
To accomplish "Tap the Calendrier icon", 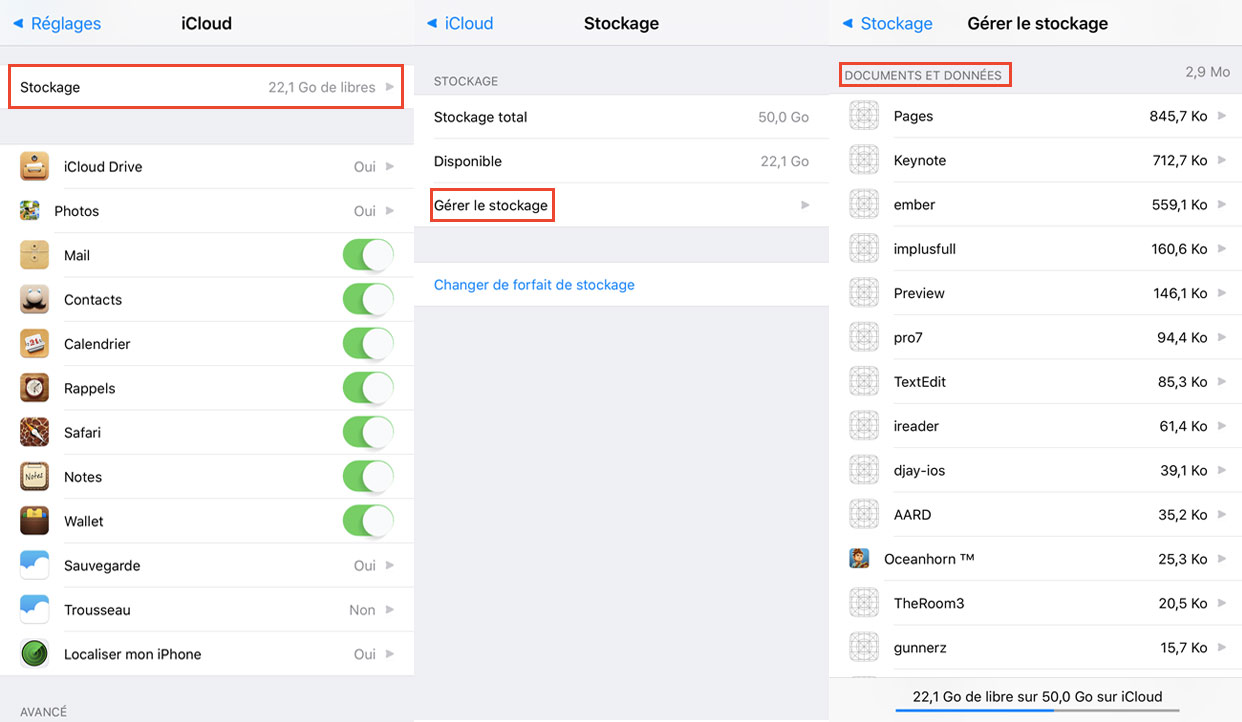I will [35, 344].
